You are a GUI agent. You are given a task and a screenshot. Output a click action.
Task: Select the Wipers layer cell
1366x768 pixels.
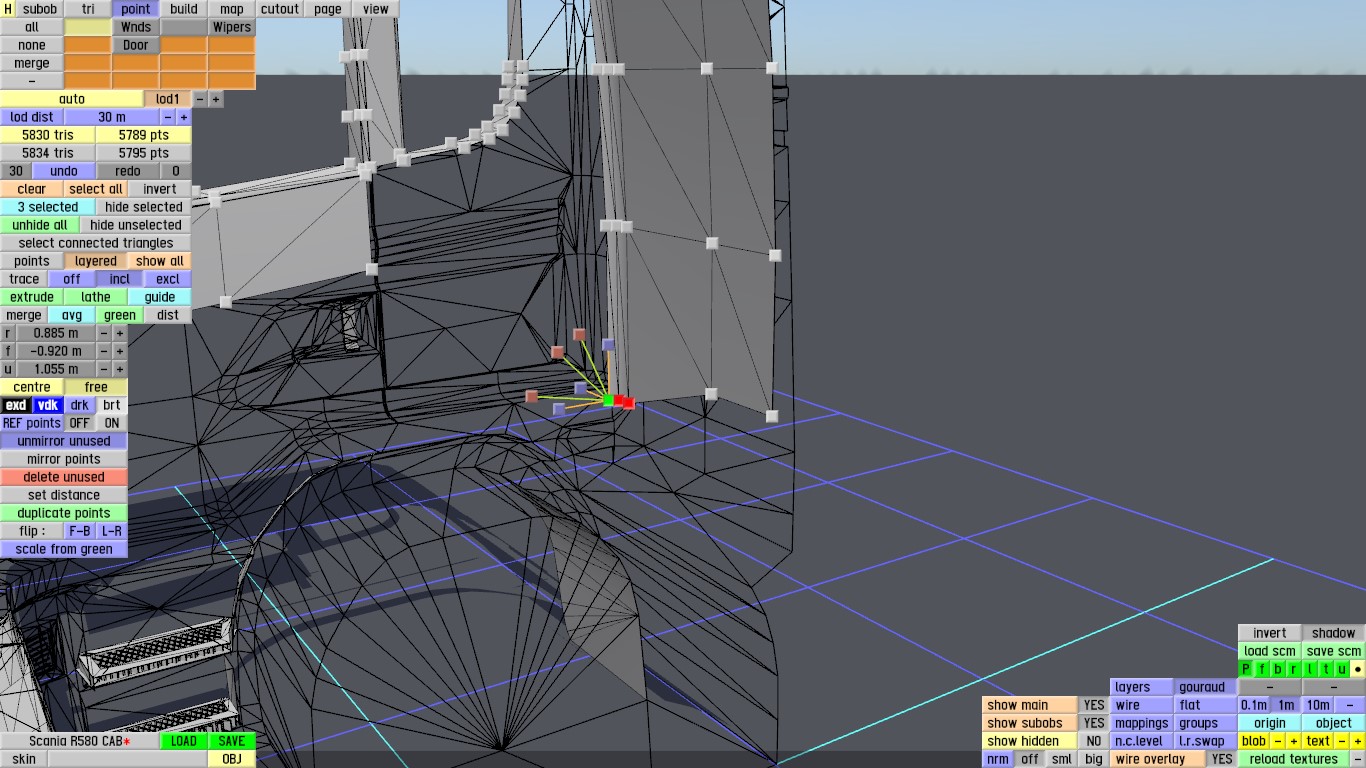coord(232,27)
